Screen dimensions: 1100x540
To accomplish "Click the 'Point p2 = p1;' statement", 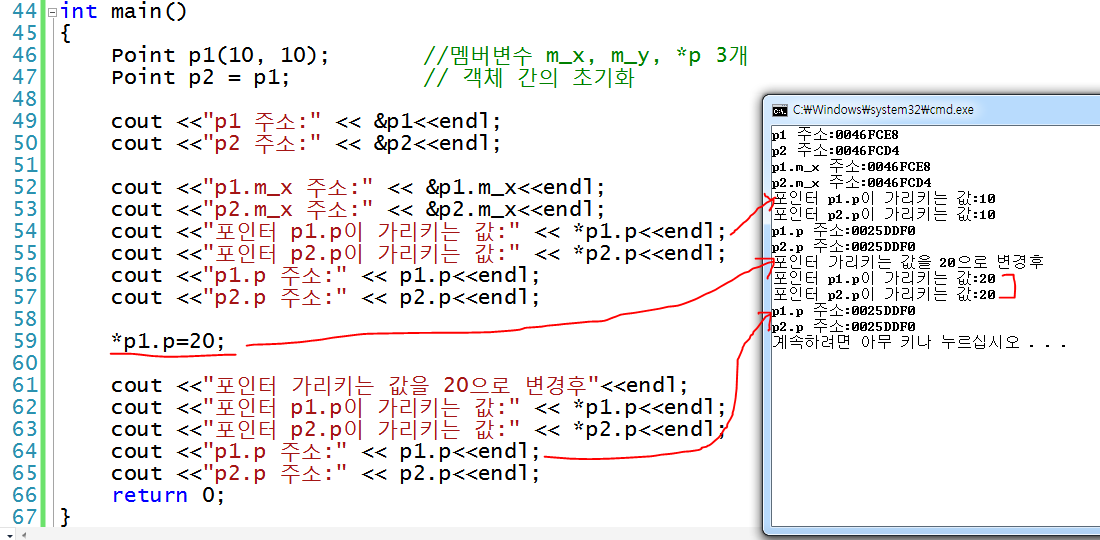I will 201,78.
